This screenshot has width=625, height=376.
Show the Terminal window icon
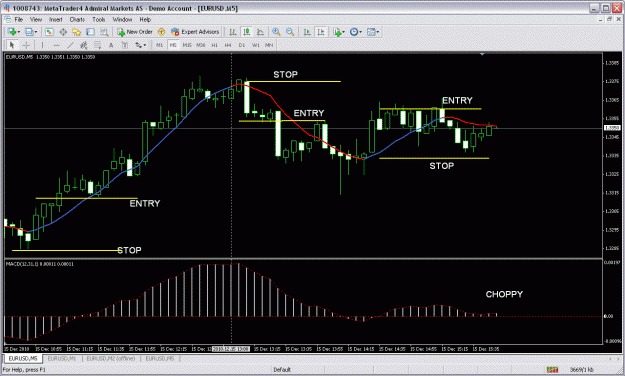coord(90,32)
